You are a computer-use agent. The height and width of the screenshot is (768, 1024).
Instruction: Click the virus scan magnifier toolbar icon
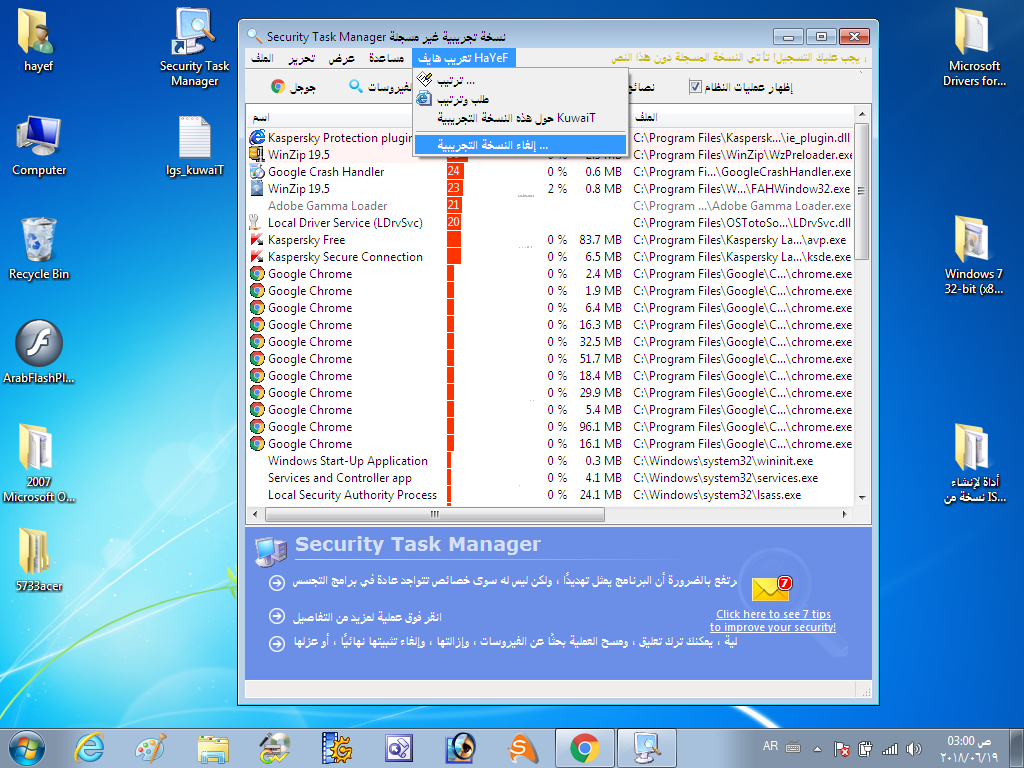click(x=356, y=86)
